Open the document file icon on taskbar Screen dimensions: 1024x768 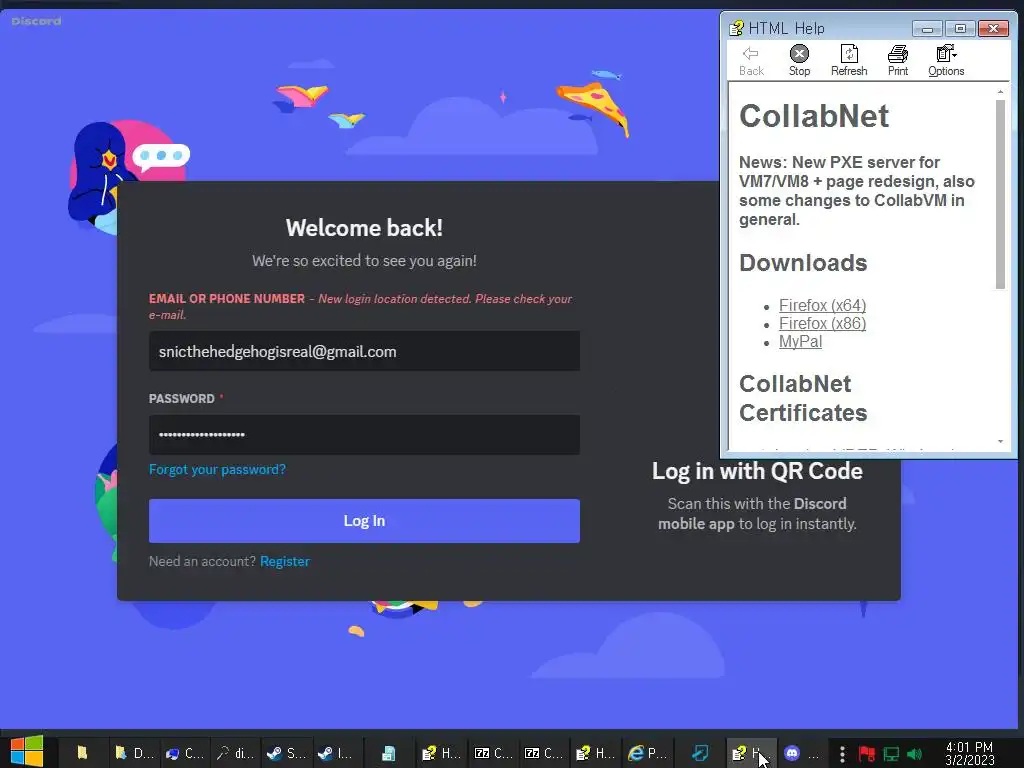[389, 753]
